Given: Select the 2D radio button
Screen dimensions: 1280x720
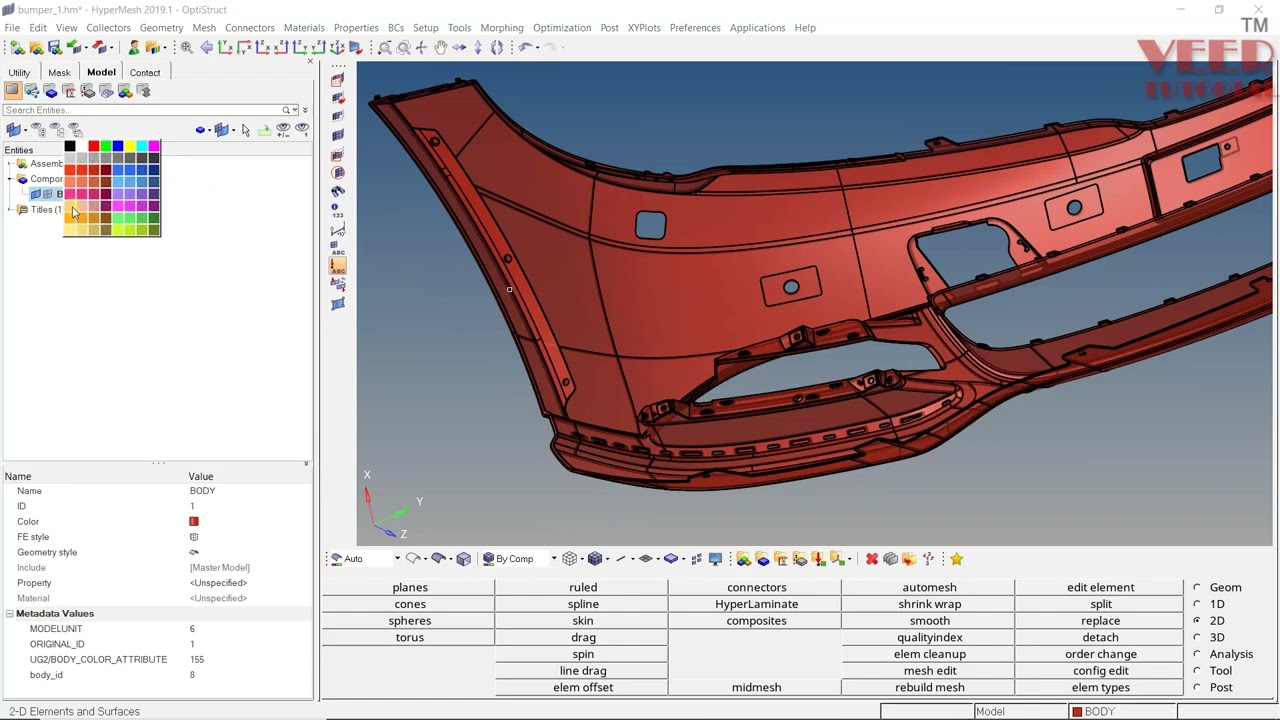Looking at the screenshot, I should [1197, 621].
